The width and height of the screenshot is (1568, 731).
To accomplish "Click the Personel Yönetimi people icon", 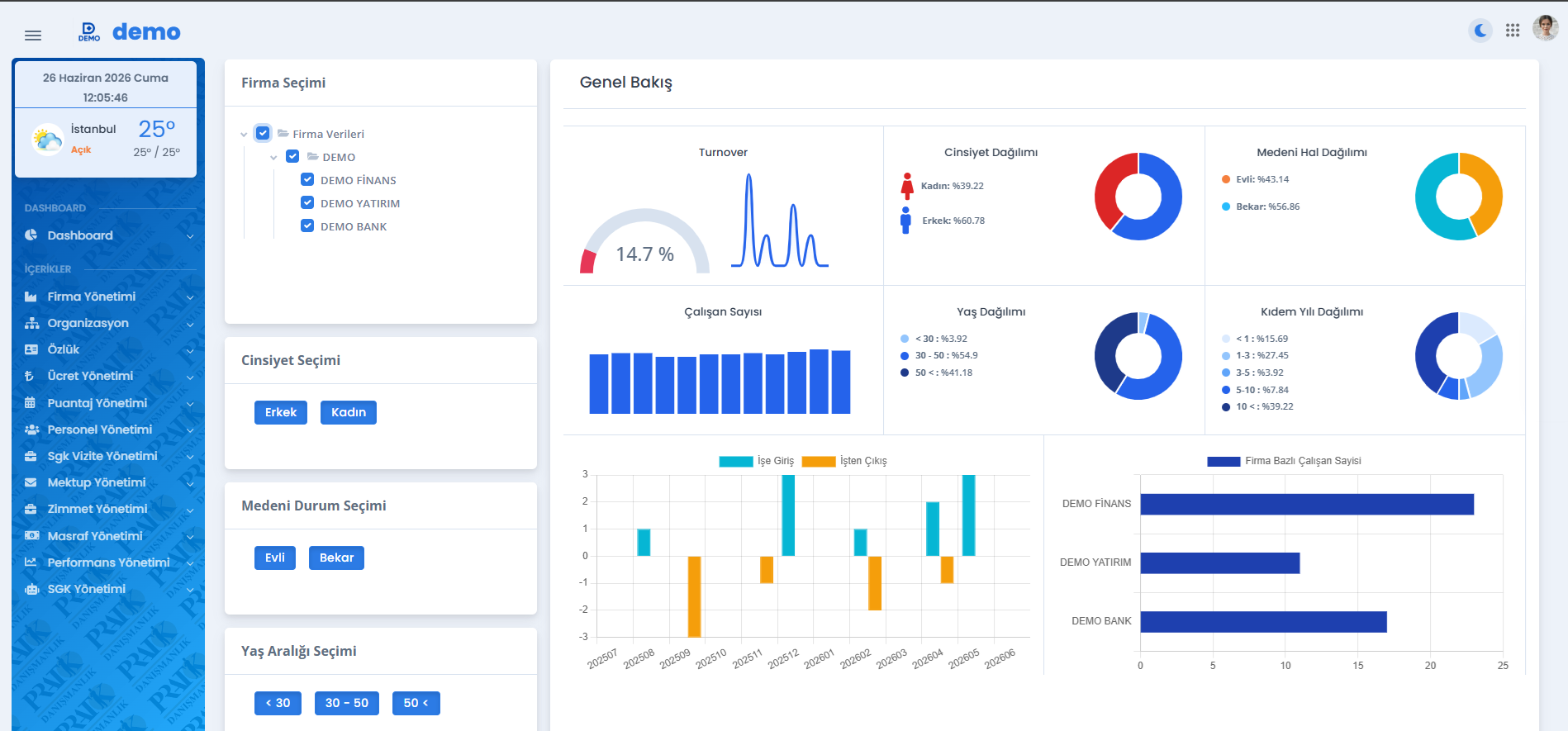I will (31, 430).
